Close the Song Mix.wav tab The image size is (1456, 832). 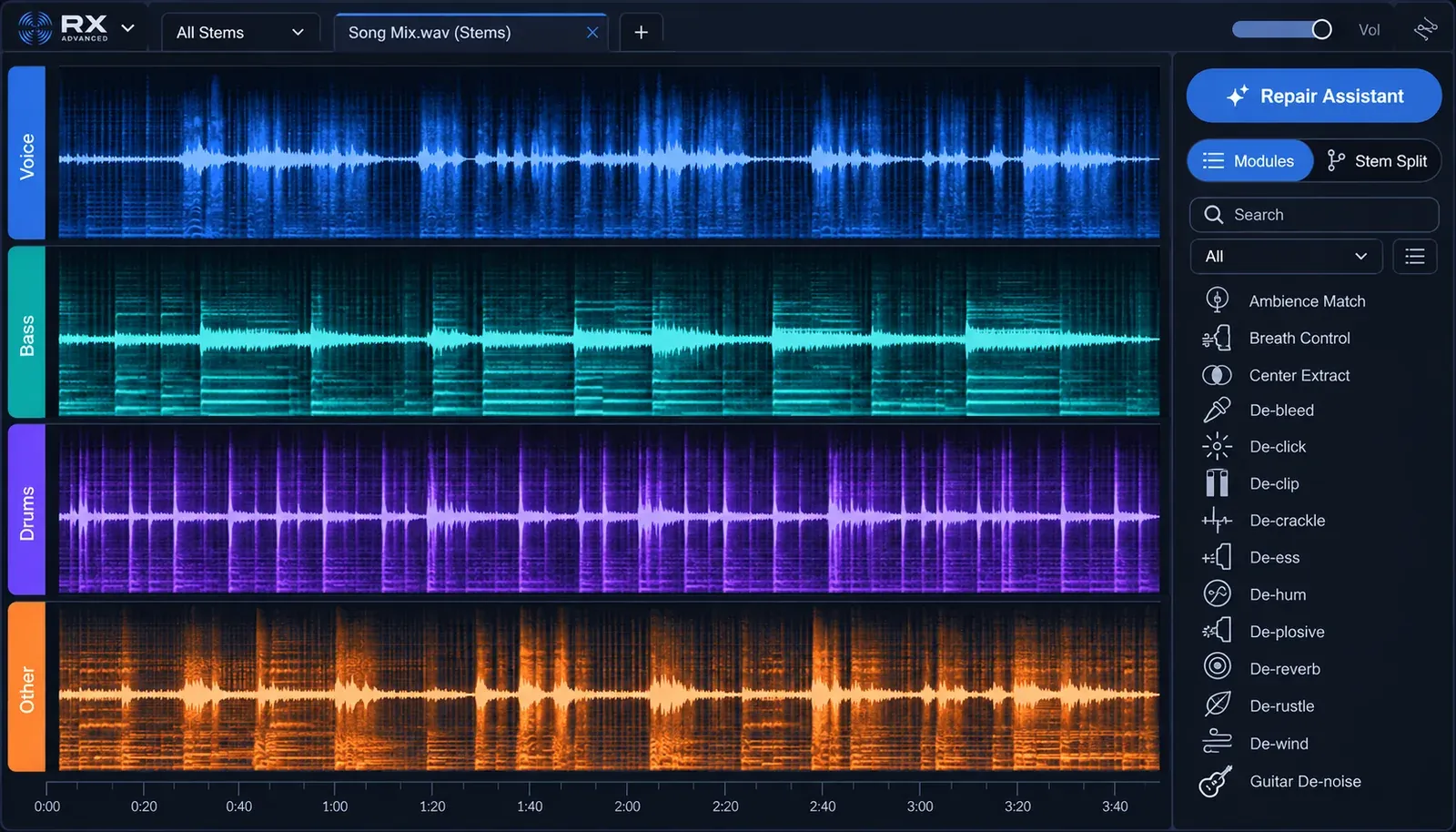click(592, 33)
